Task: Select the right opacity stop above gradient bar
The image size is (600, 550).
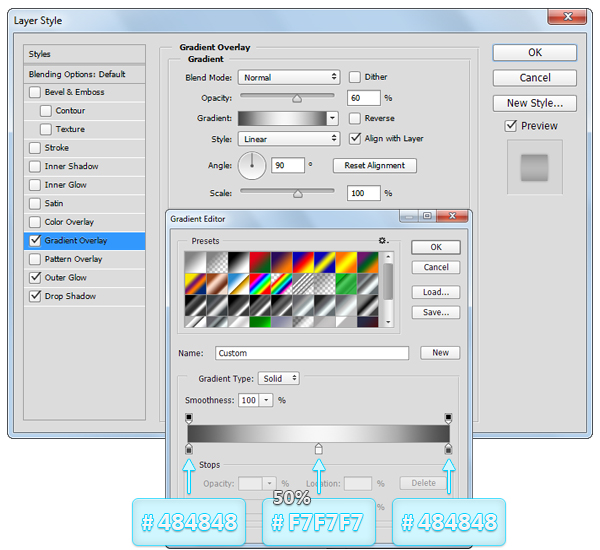Action: coord(448,417)
